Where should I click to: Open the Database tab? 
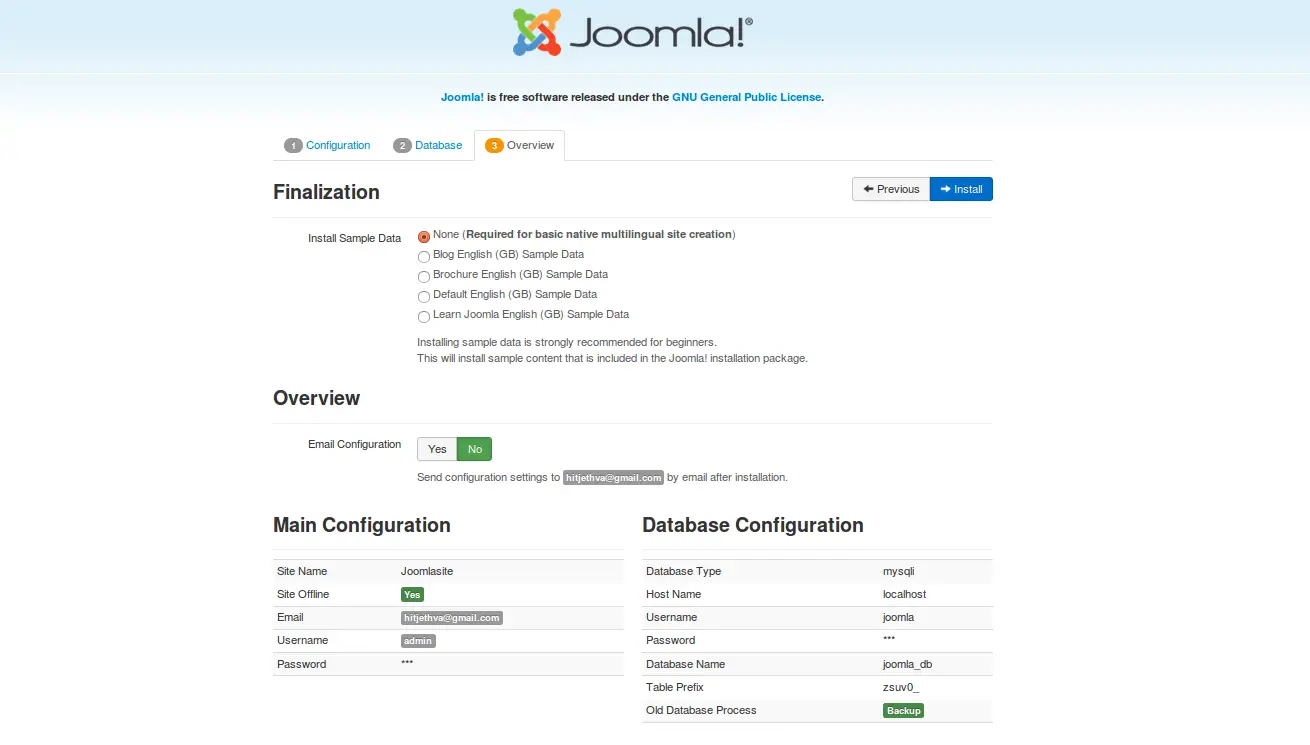[427, 146]
